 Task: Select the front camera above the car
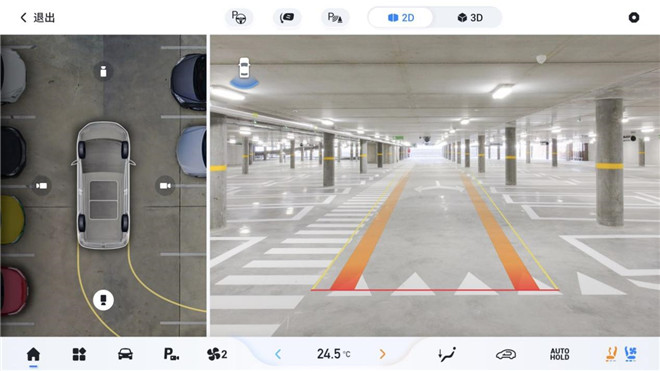(103, 72)
